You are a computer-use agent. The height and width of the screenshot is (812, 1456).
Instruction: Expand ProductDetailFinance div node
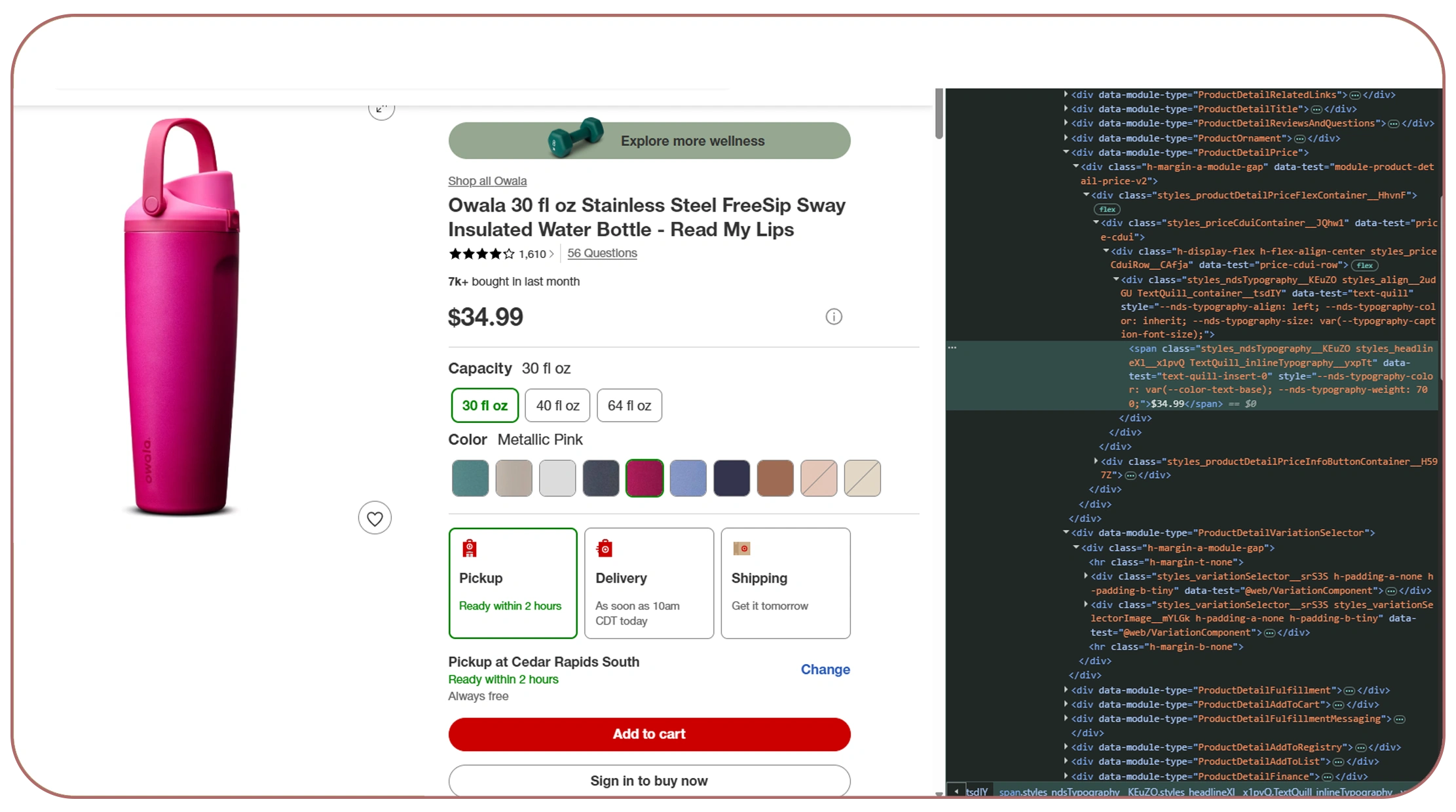coord(1066,777)
